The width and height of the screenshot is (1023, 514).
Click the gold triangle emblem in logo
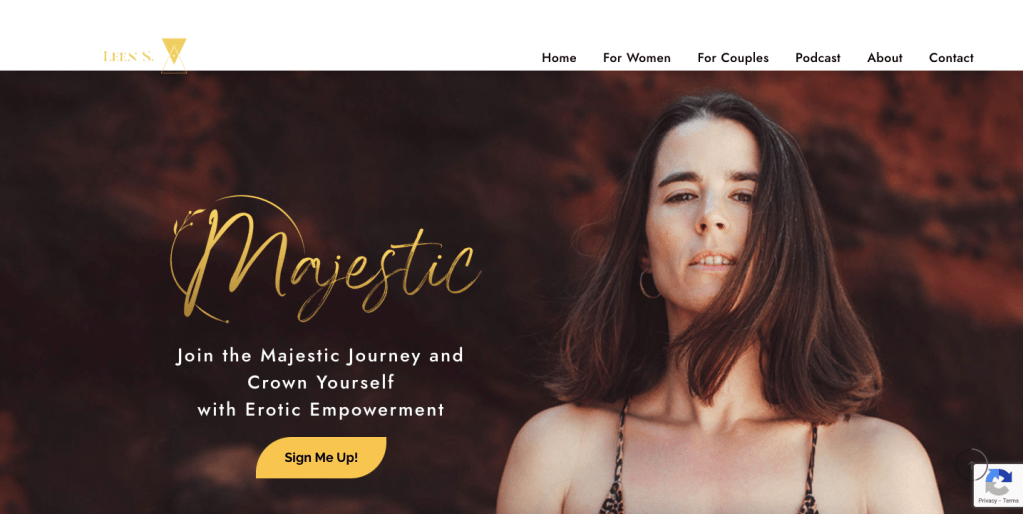tap(174, 55)
